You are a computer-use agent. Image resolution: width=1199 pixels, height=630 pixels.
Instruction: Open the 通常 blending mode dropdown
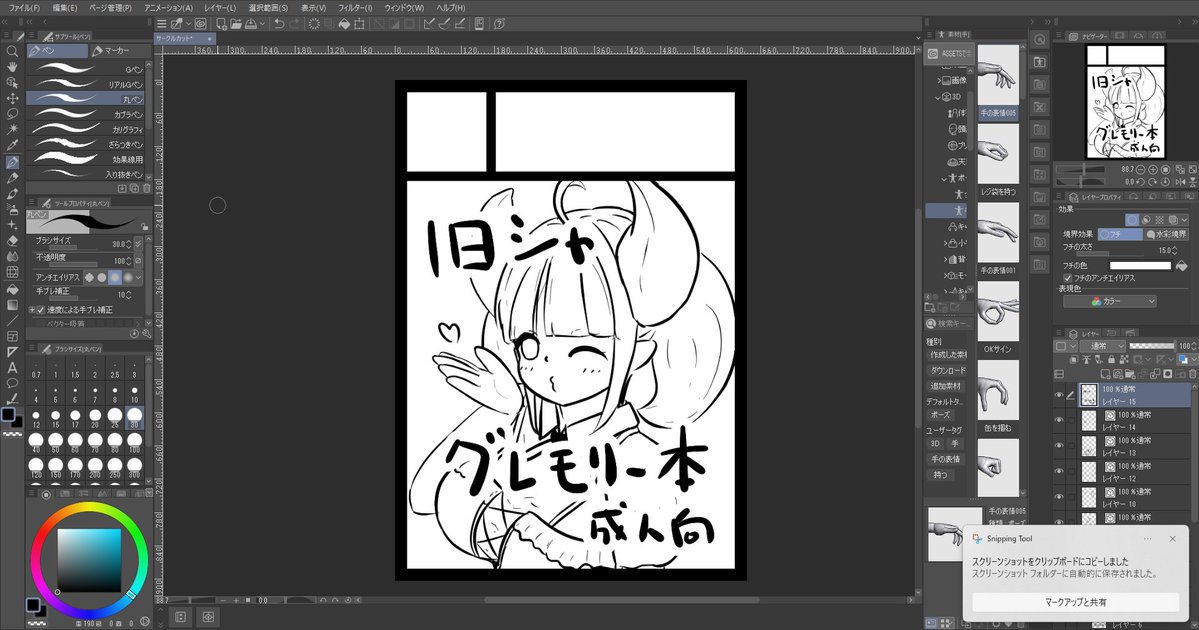[1102, 346]
